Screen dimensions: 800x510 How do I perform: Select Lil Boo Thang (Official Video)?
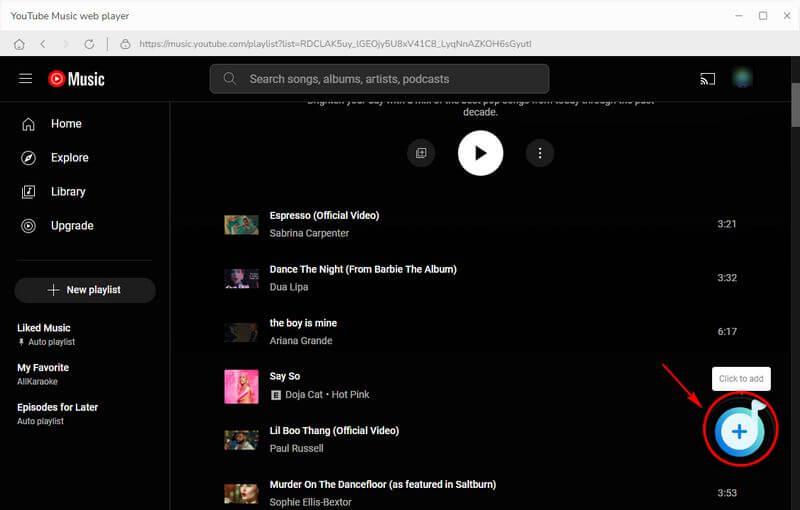coord(334,431)
